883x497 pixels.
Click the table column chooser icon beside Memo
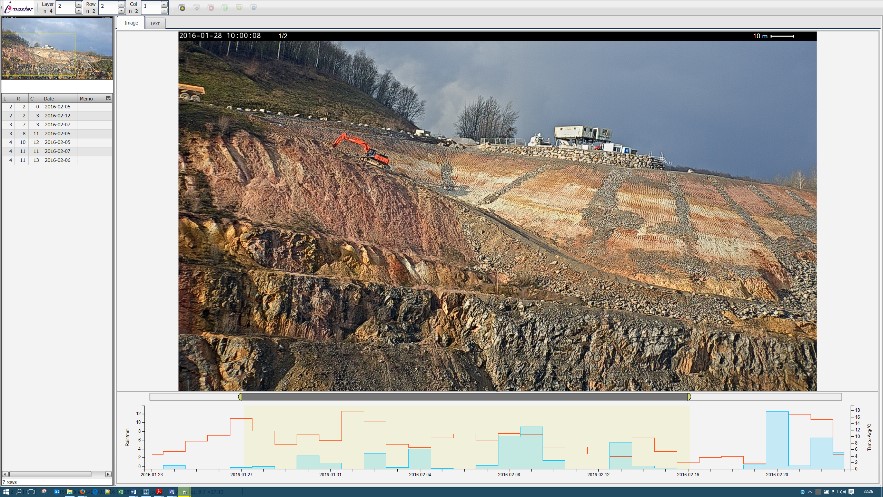click(109, 99)
